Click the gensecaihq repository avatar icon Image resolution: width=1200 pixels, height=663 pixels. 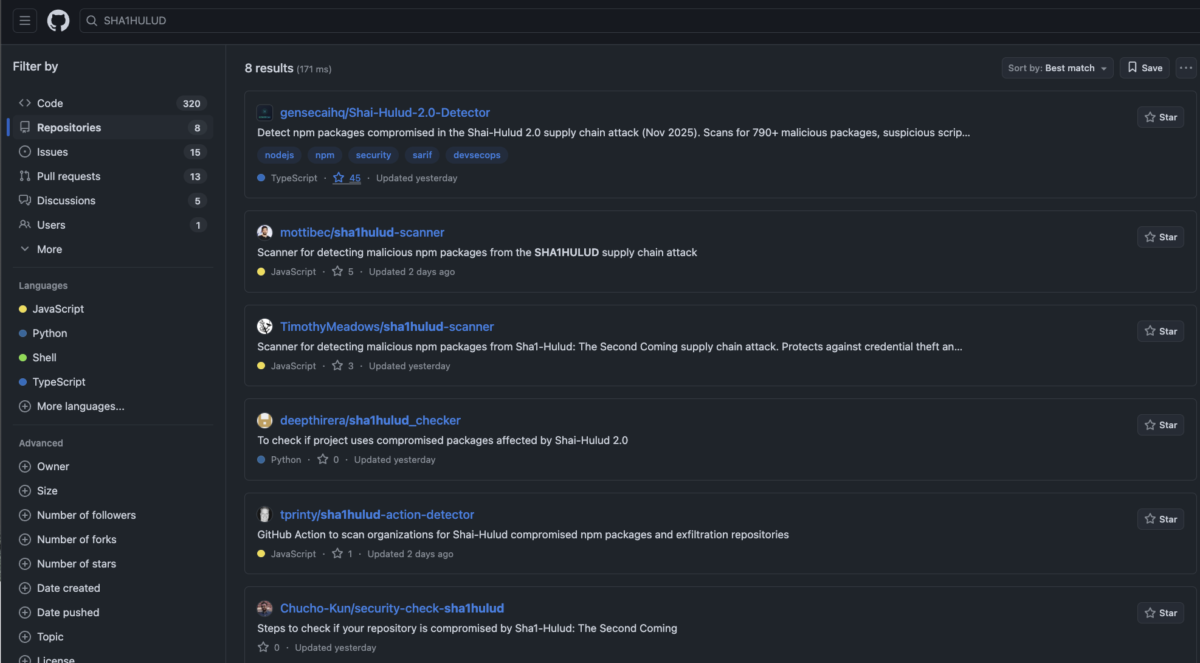264,111
